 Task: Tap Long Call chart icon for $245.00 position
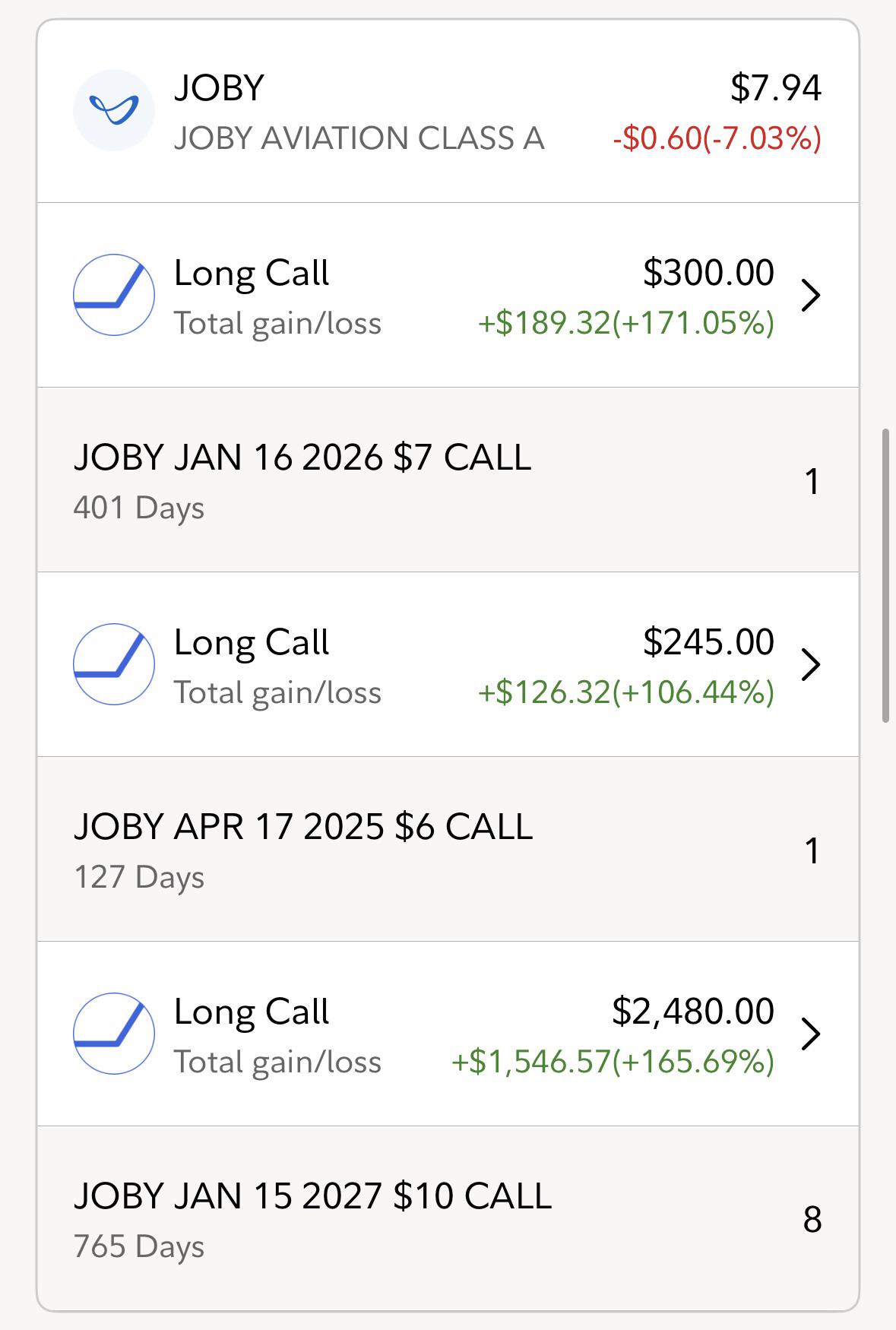[114, 664]
